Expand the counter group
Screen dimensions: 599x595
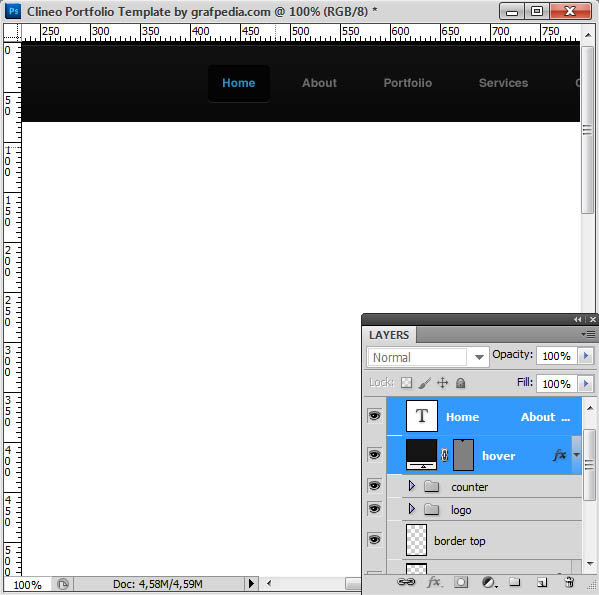(411, 486)
